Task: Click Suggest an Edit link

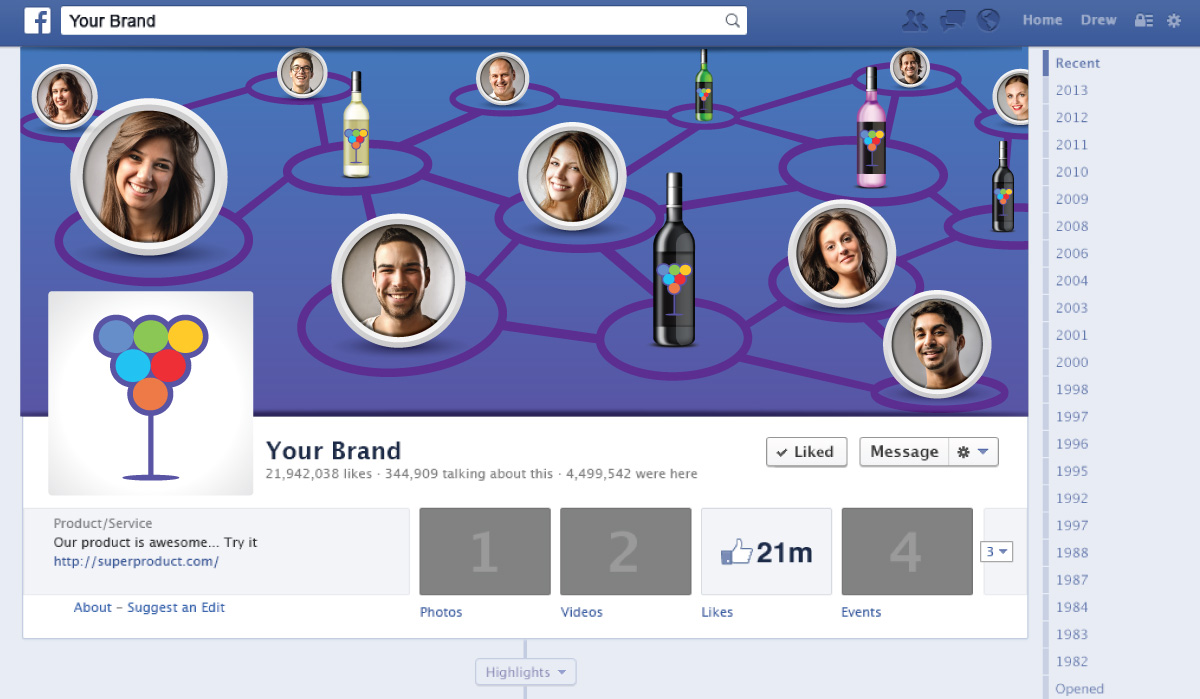Action: click(x=175, y=607)
